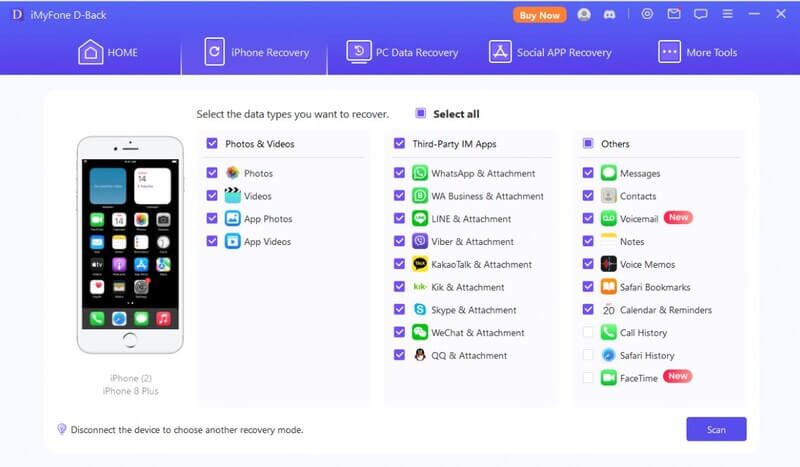Image resolution: width=800 pixels, height=467 pixels.
Task: Uncheck the Skype & Attachment checkbox
Action: tap(399, 309)
